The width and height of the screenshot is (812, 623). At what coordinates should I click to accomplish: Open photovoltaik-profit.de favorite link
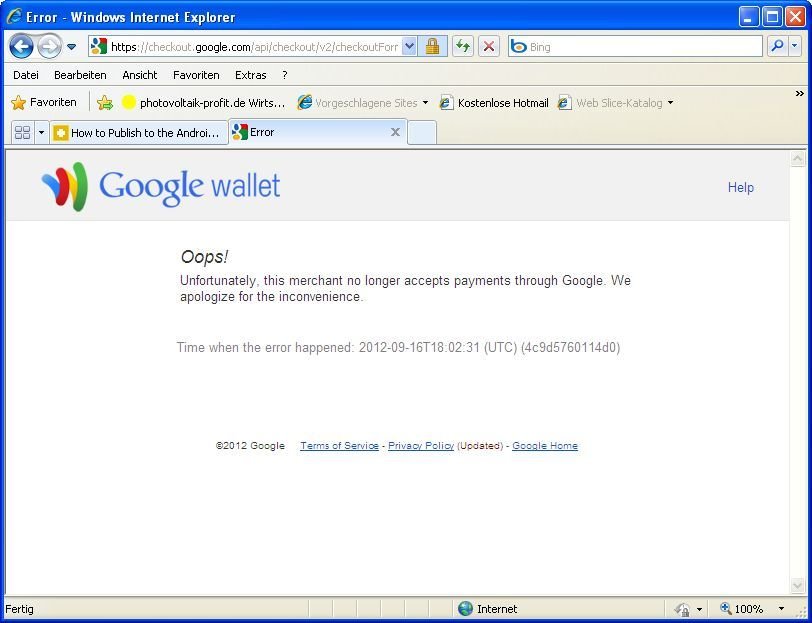tap(204, 103)
